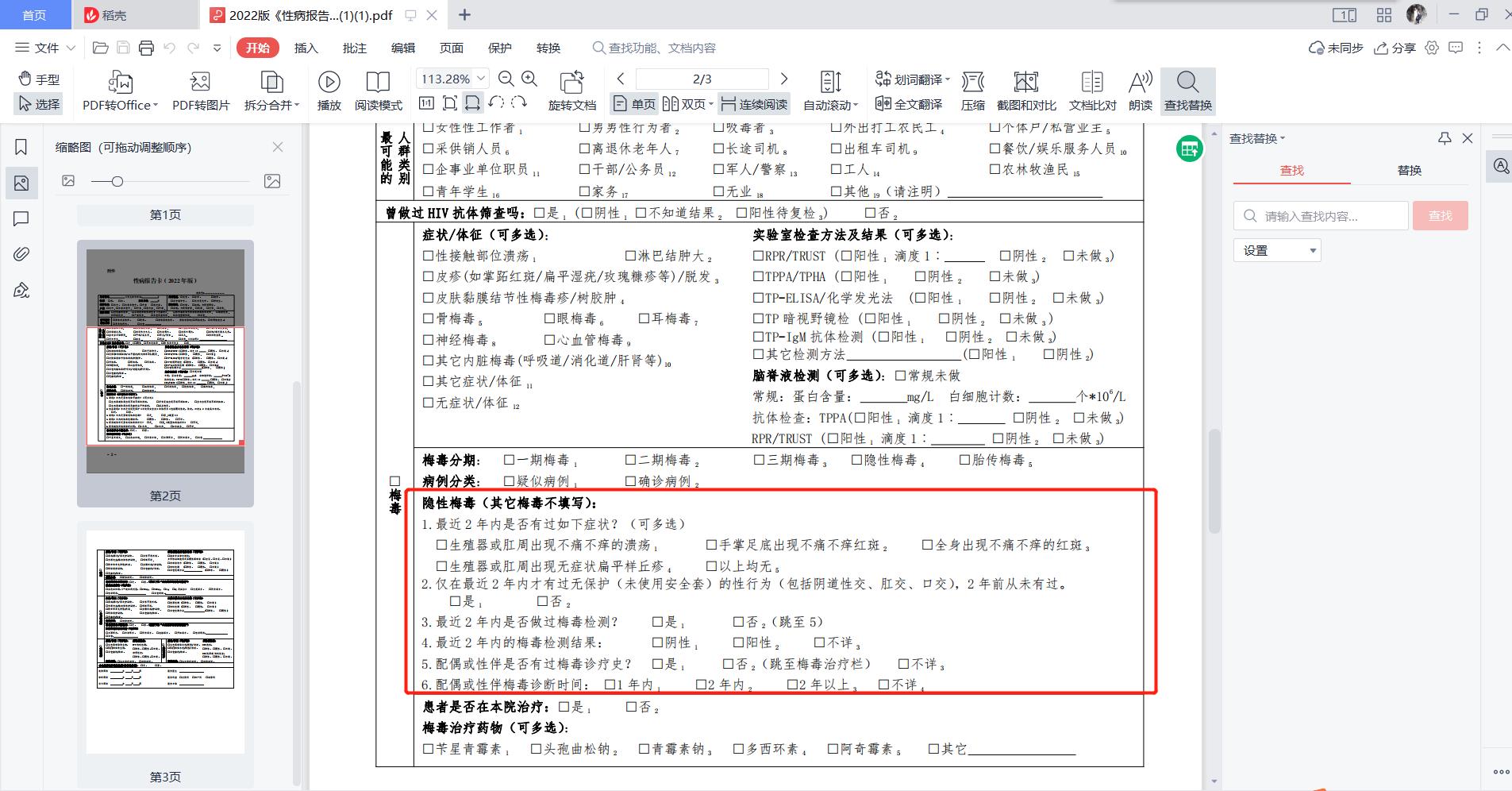The width and height of the screenshot is (1512, 791).
Task: Click the 请输入查找内容 search field
Action: [x=1321, y=216]
